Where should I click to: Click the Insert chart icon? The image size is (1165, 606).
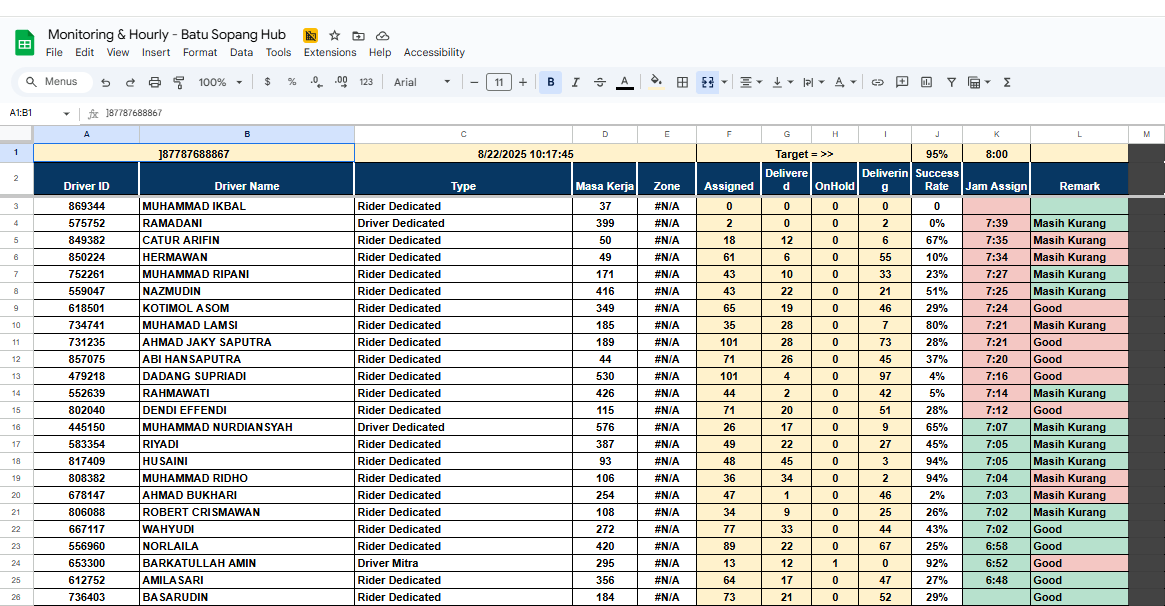click(926, 82)
